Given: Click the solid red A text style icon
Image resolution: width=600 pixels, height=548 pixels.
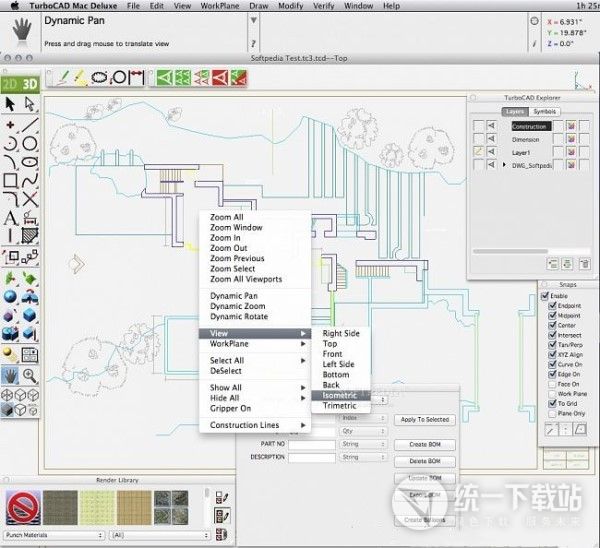Looking at the screenshot, I should point(220,78).
